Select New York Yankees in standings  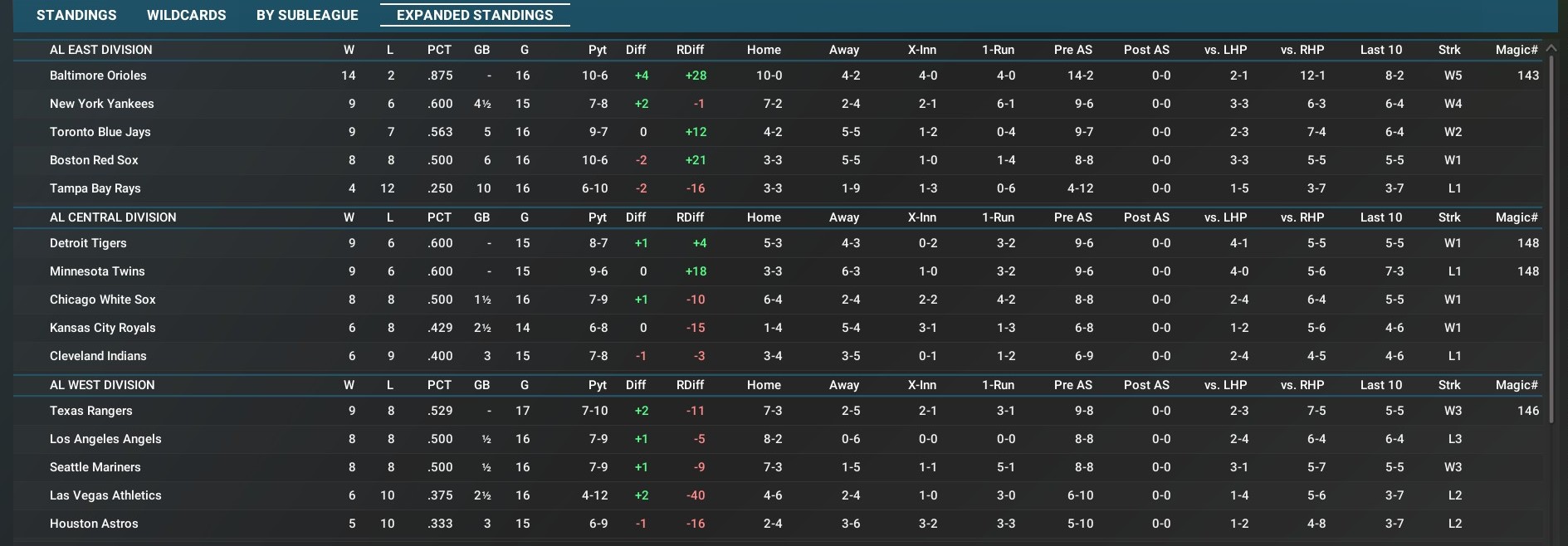pyautogui.click(x=101, y=104)
